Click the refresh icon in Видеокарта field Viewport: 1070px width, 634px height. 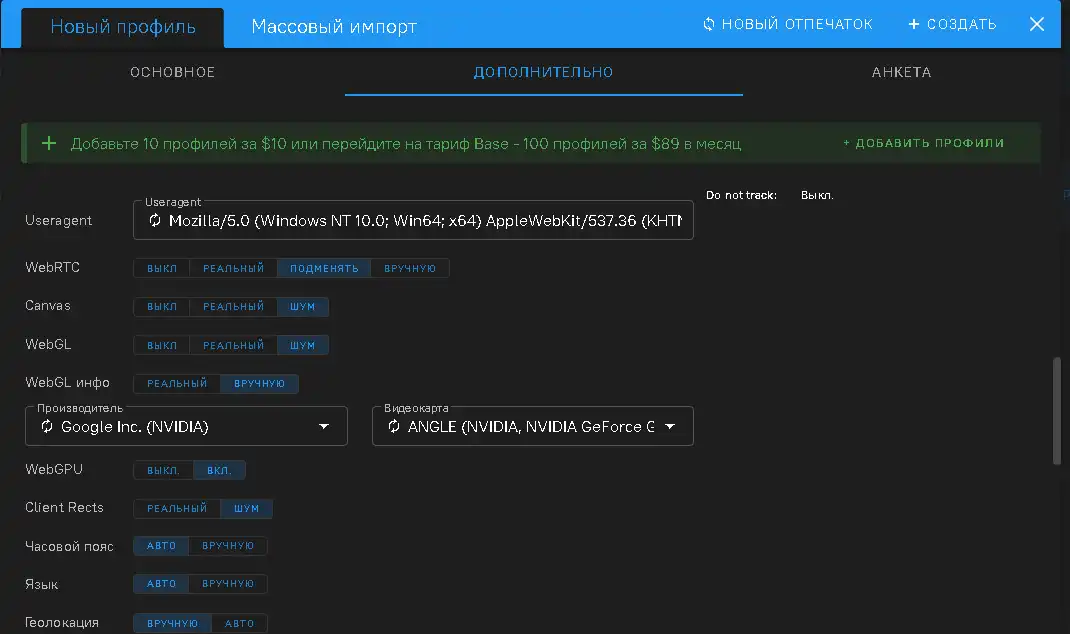pyautogui.click(x=394, y=427)
